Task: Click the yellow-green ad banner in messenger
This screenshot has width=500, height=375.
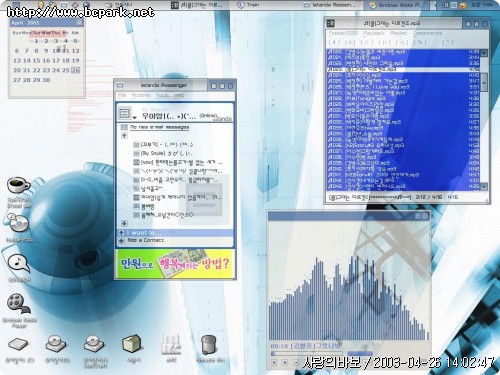Action: [175, 264]
